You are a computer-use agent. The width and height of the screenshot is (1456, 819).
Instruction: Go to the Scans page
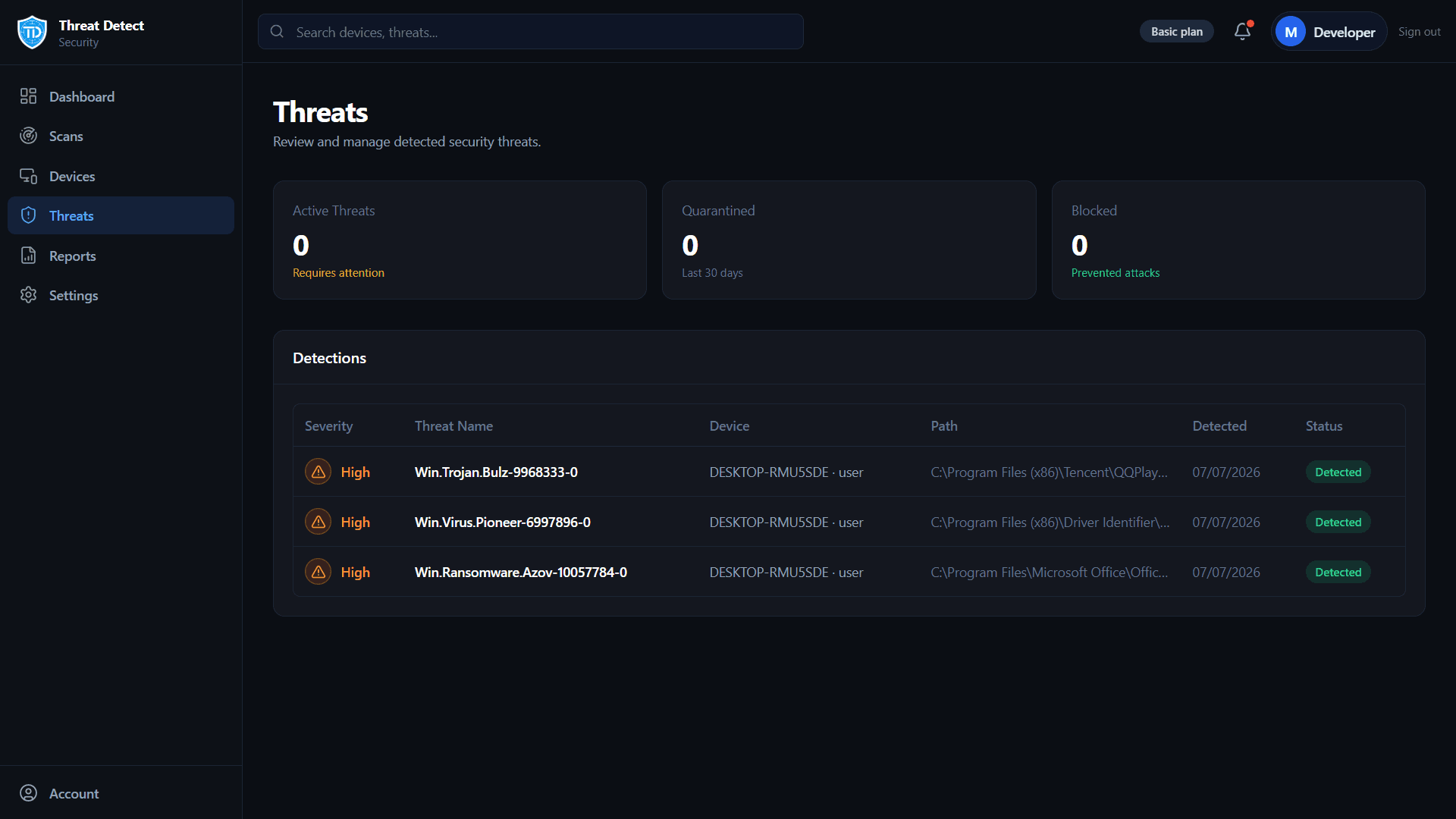click(x=121, y=136)
